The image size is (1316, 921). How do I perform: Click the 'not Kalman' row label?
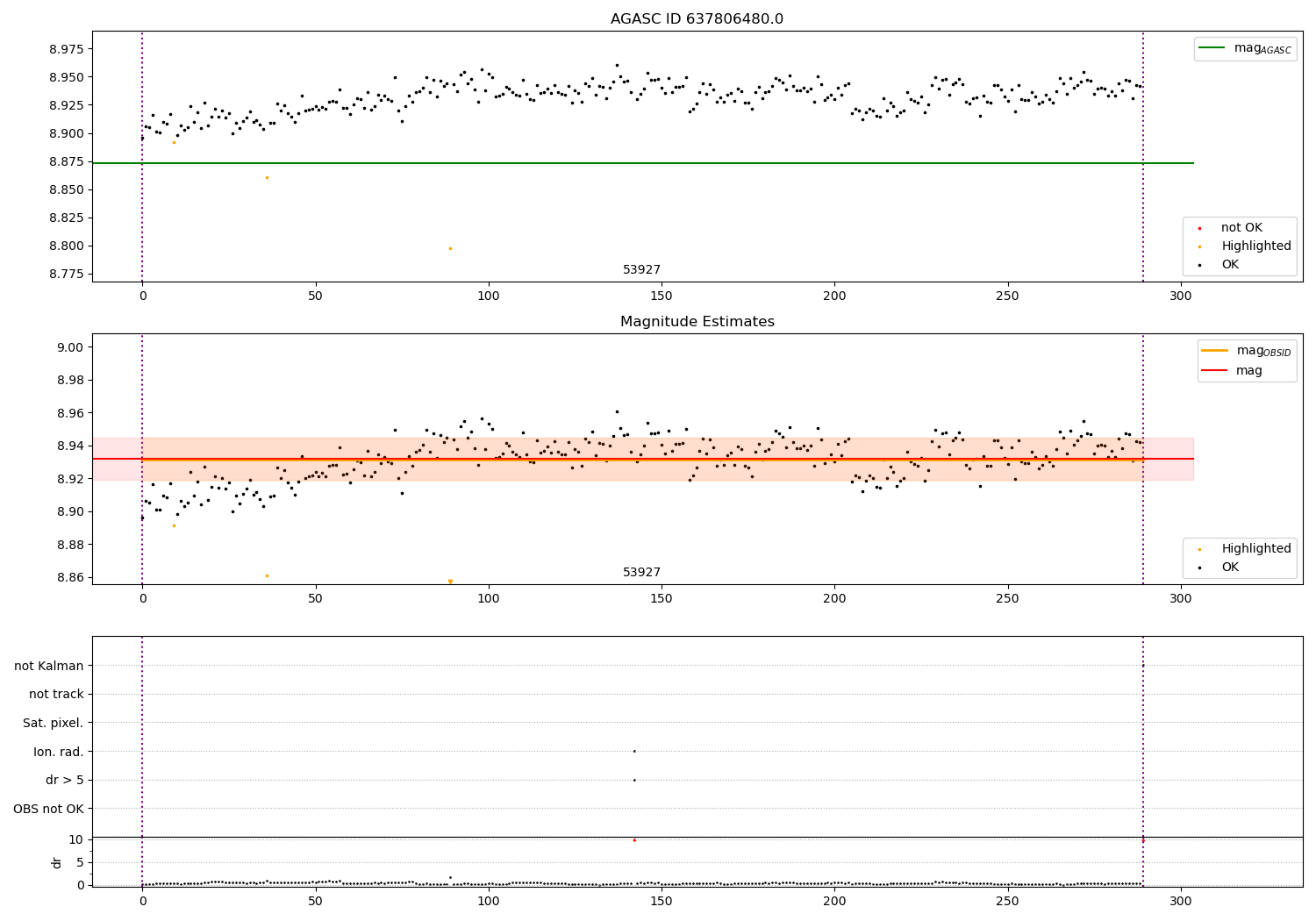49,667
